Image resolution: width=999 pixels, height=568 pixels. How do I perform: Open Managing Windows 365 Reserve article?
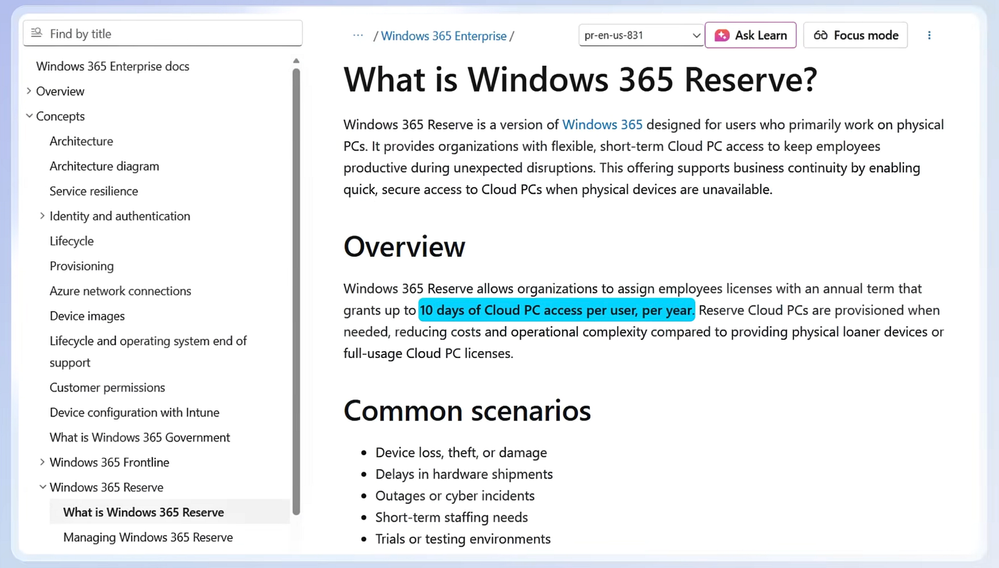click(x=148, y=537)
